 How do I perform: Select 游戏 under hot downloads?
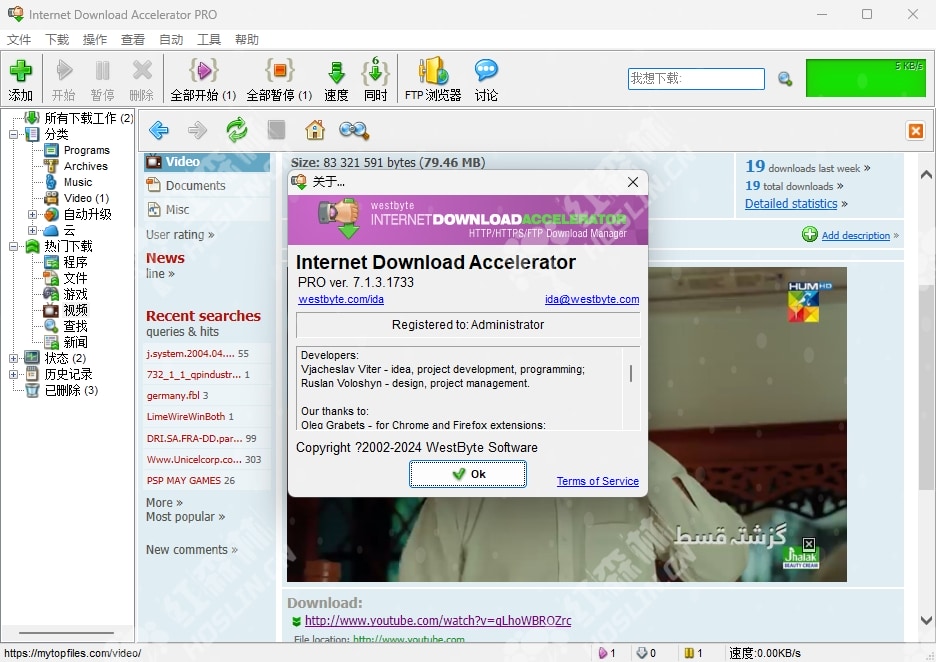(x=75, y=294)
